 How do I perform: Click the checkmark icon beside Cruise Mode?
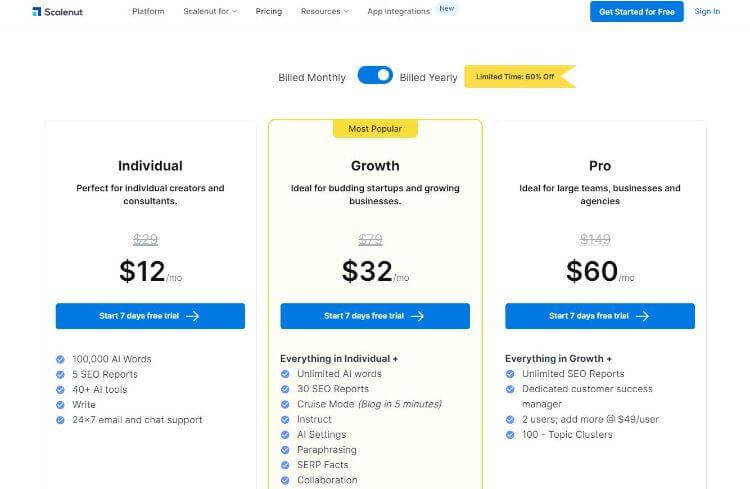tap(285, 404)
